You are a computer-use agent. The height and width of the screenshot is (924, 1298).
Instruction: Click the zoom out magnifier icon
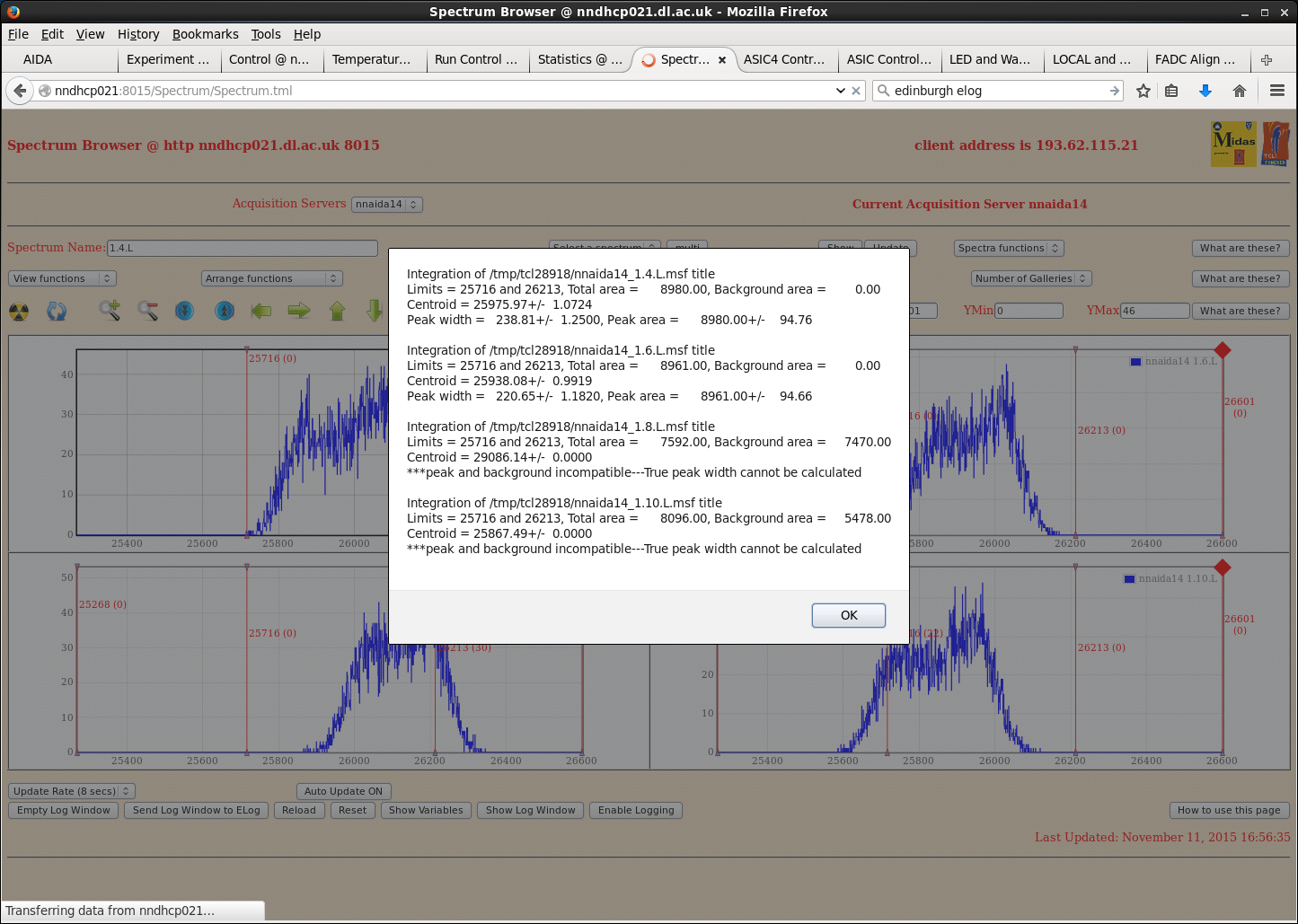[148, 311]
